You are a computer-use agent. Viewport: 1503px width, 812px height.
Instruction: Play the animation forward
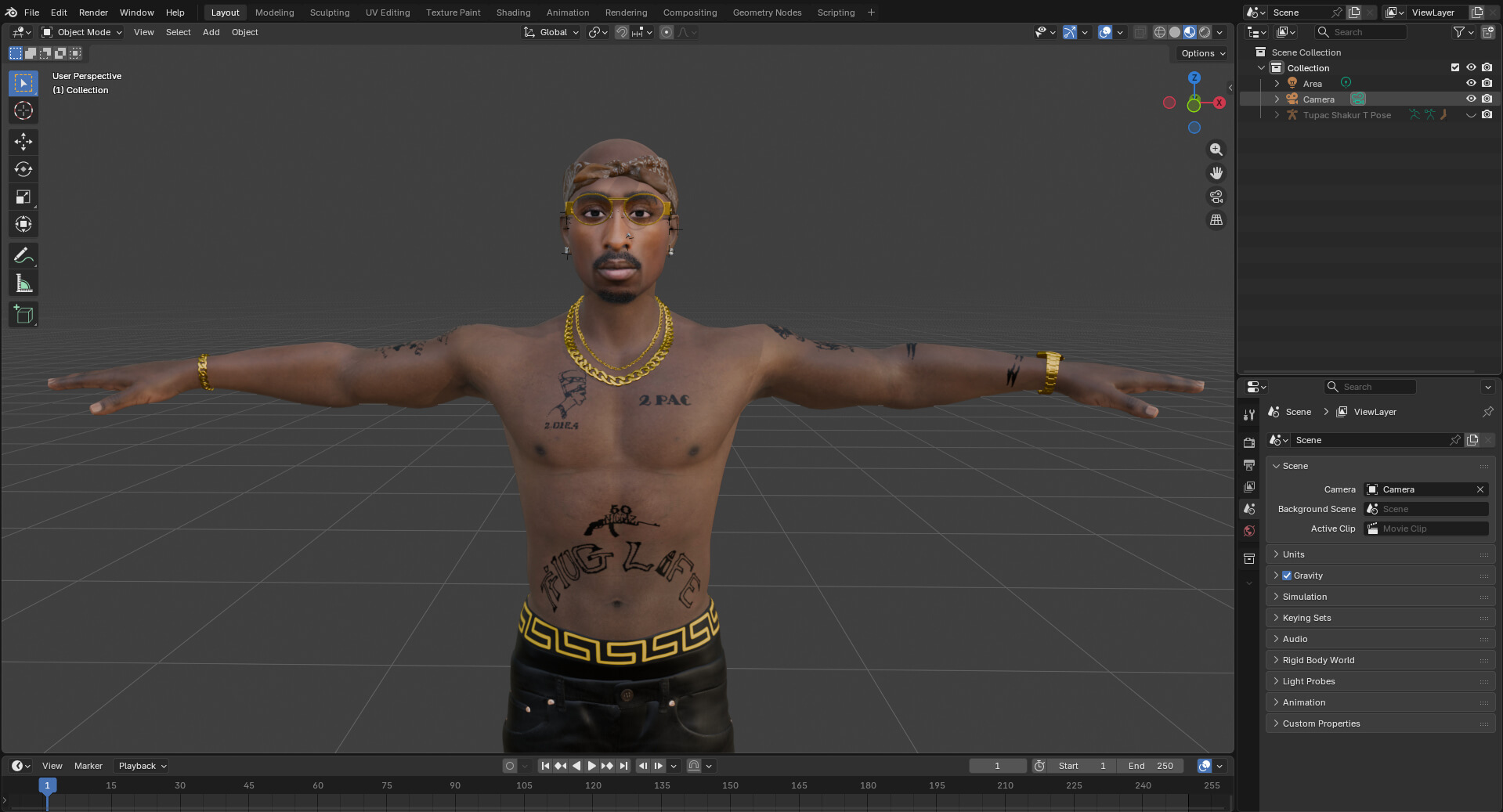pyautogui.click(x=591, y=766)
